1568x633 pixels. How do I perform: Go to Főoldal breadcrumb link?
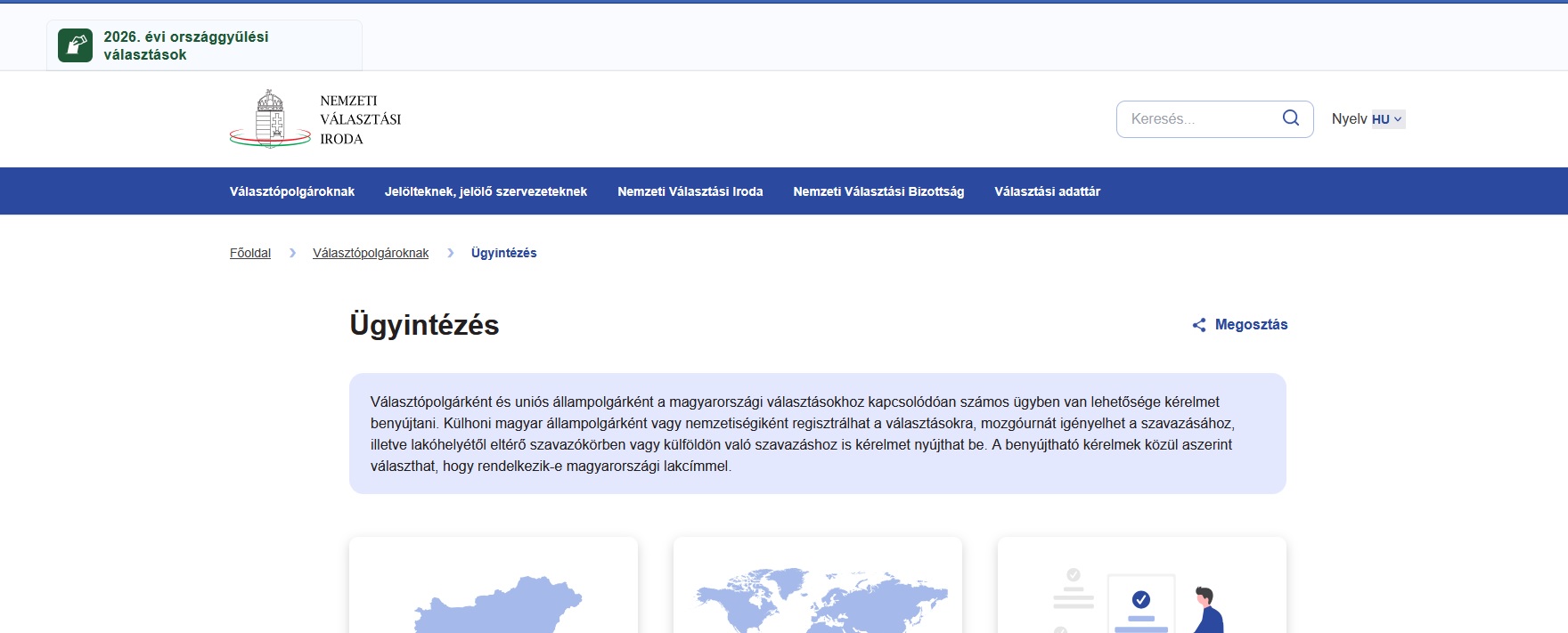pyautogui.click(x=250, y=253)
